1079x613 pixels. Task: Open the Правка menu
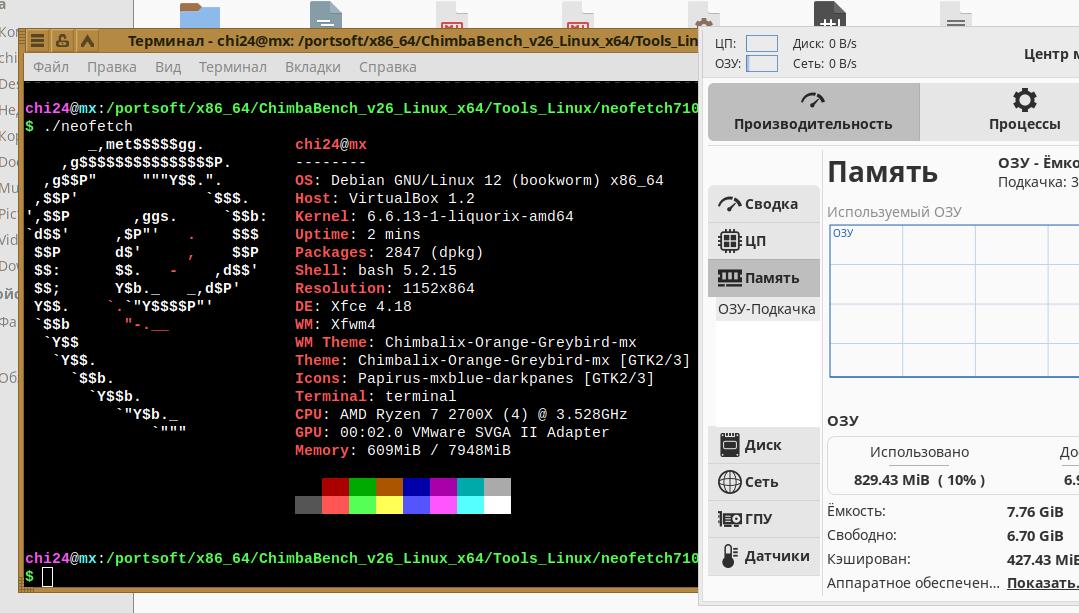tap(111, 67)
